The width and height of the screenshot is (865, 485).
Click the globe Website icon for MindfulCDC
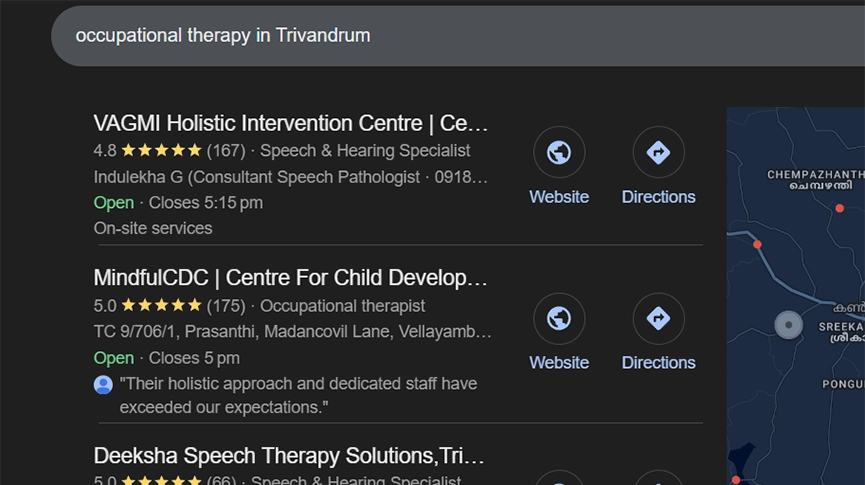[559, 319]
